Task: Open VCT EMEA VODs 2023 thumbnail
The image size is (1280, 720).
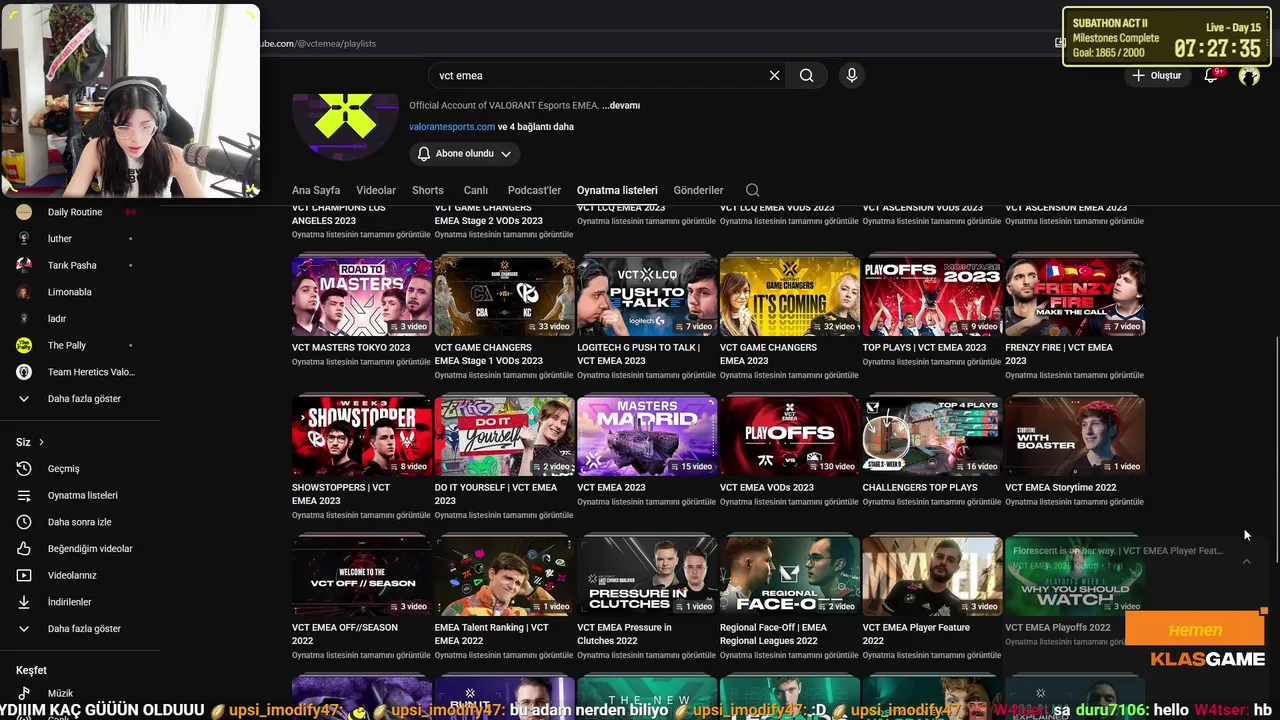Action: point(790,436)
